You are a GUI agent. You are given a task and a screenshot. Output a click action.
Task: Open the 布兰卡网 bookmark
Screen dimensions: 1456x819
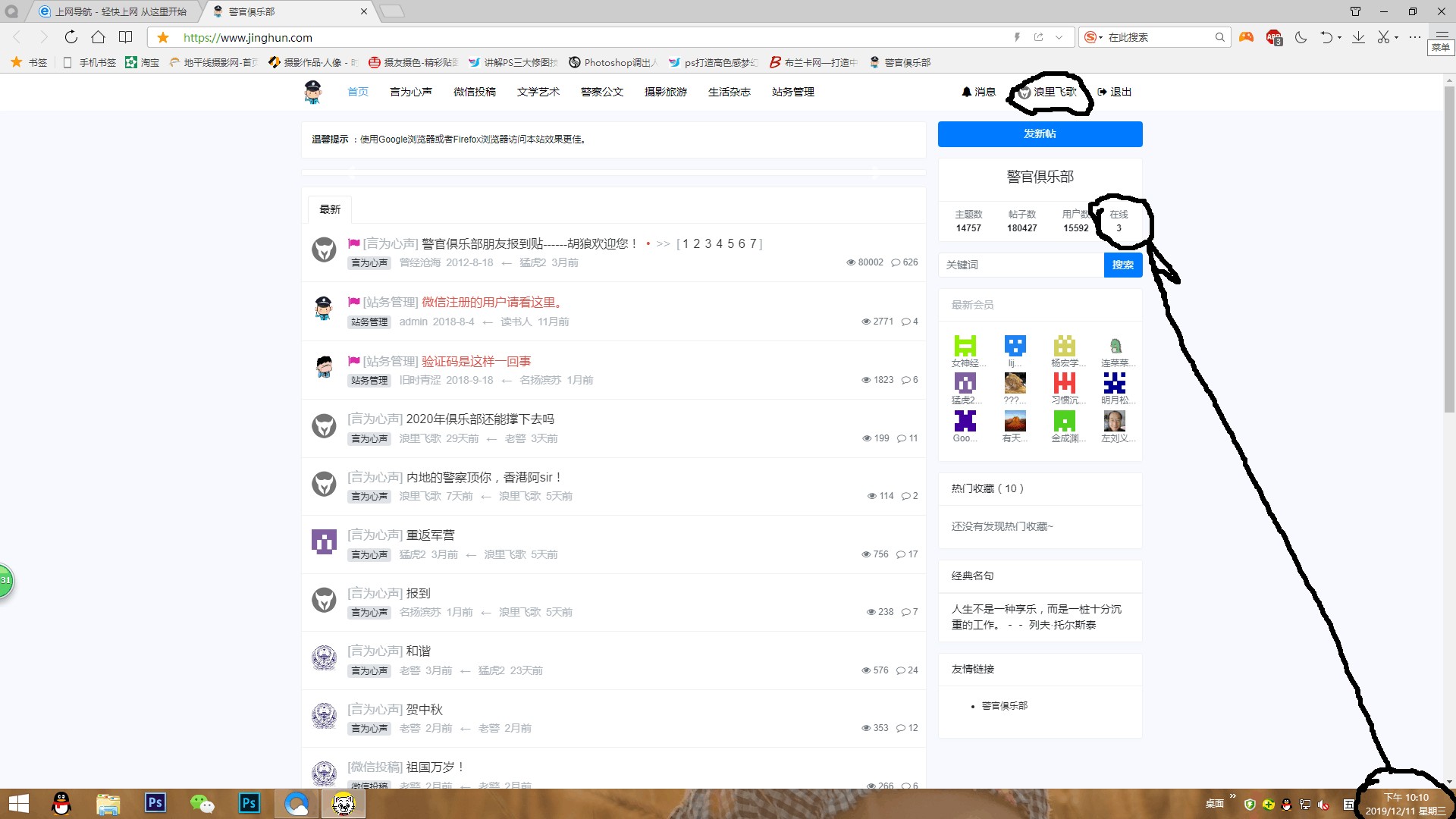coord(813,62)
